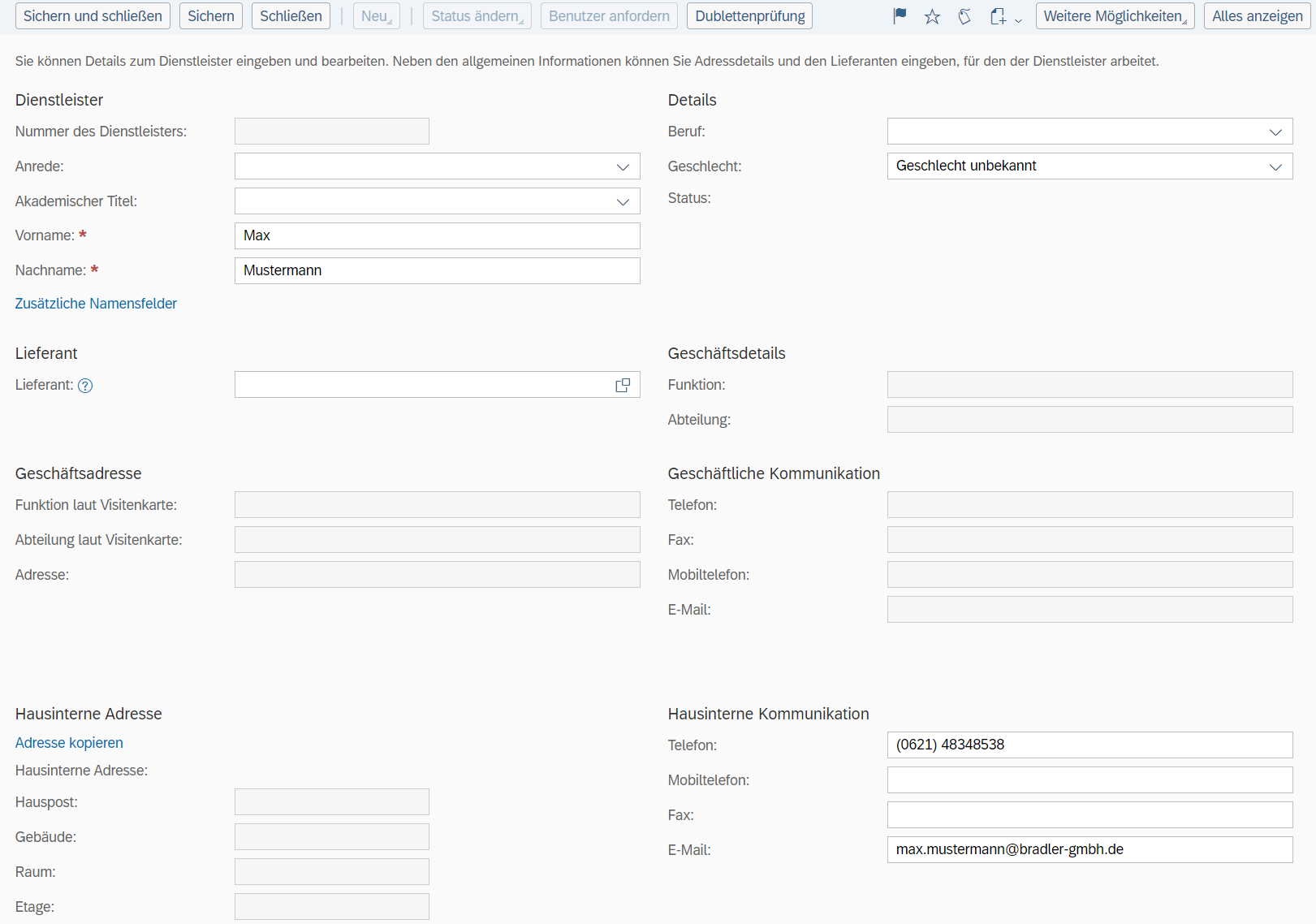The width and height of the screenshot is (1316, 924).
Task: Click the Geschäftliche Kommunikation Fax field
Action: tap(1090, 540)
